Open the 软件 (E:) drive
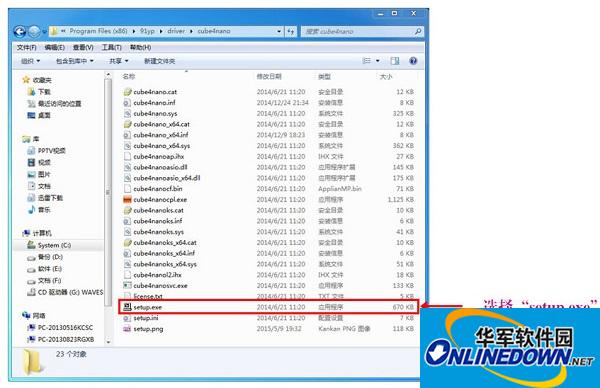 pos(44,269)
